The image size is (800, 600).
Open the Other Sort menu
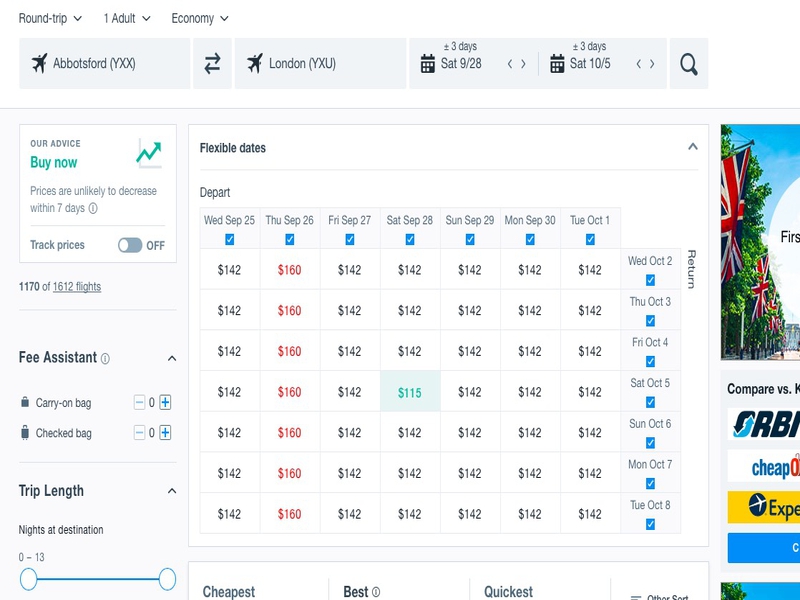pyautogui.click(x=660, y=597)
